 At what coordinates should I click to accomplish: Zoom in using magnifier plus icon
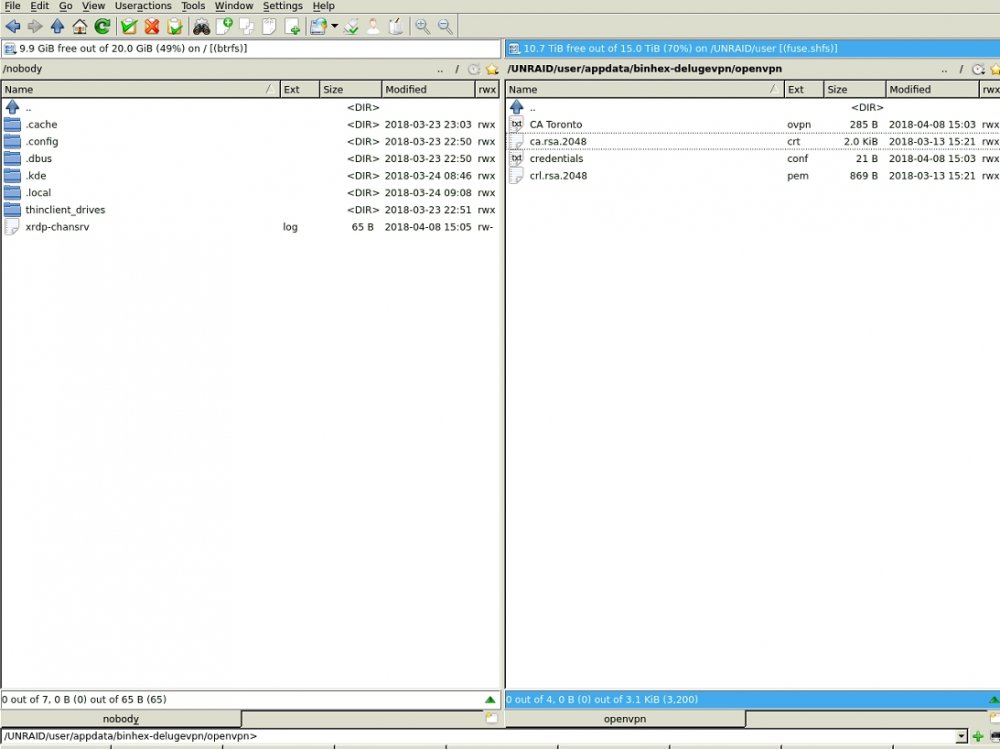(x=422, y=26)
